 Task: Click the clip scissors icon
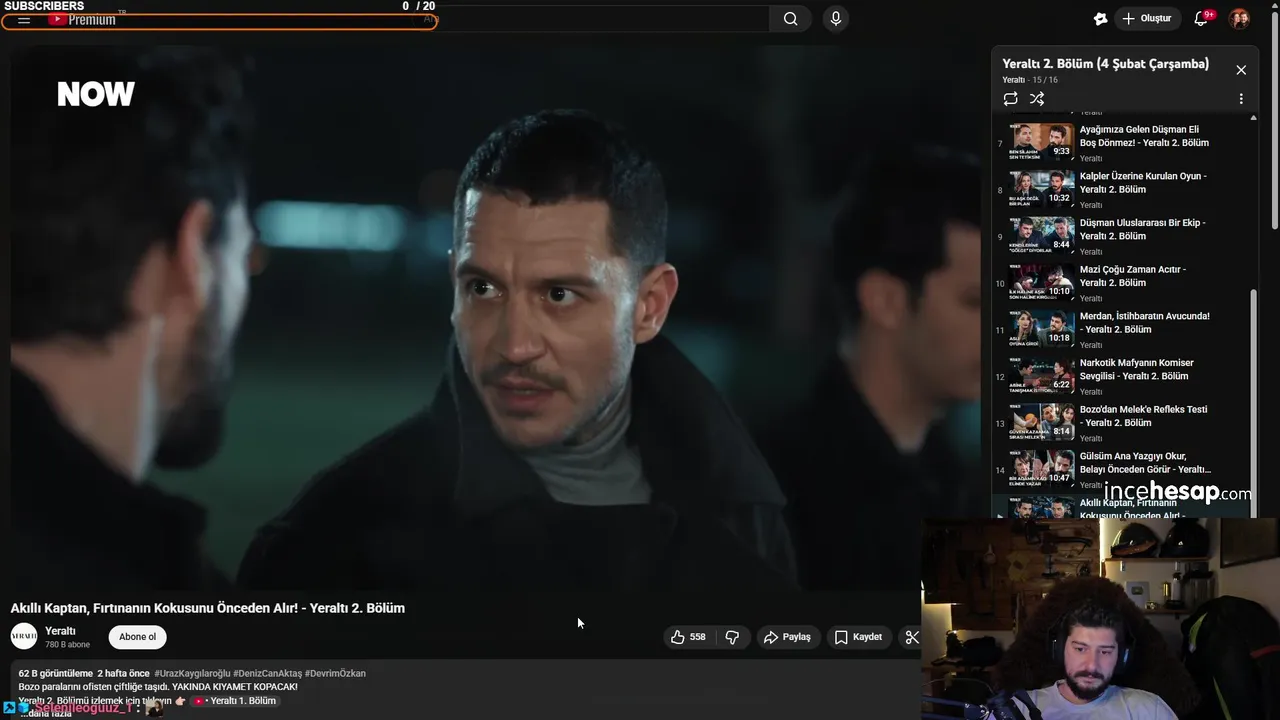coord(911,637)
